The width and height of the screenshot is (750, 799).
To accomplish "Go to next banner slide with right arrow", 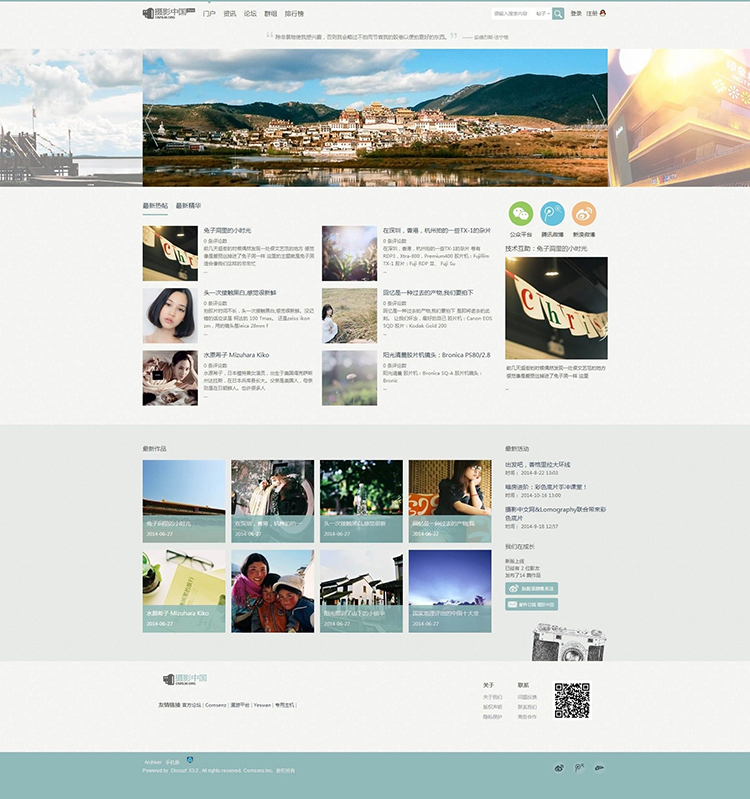I will pos(599,118).
